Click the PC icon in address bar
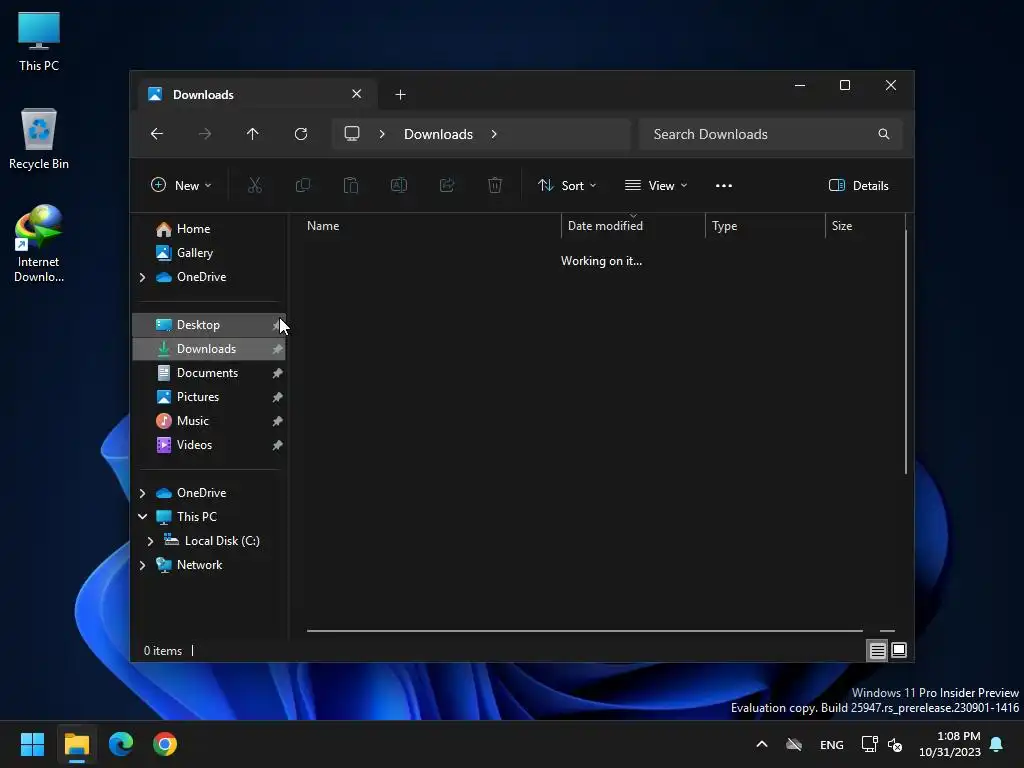Image resolution: width=1024 pixels, height=768 pixels. pyautogui.click(x=352, y=134)
